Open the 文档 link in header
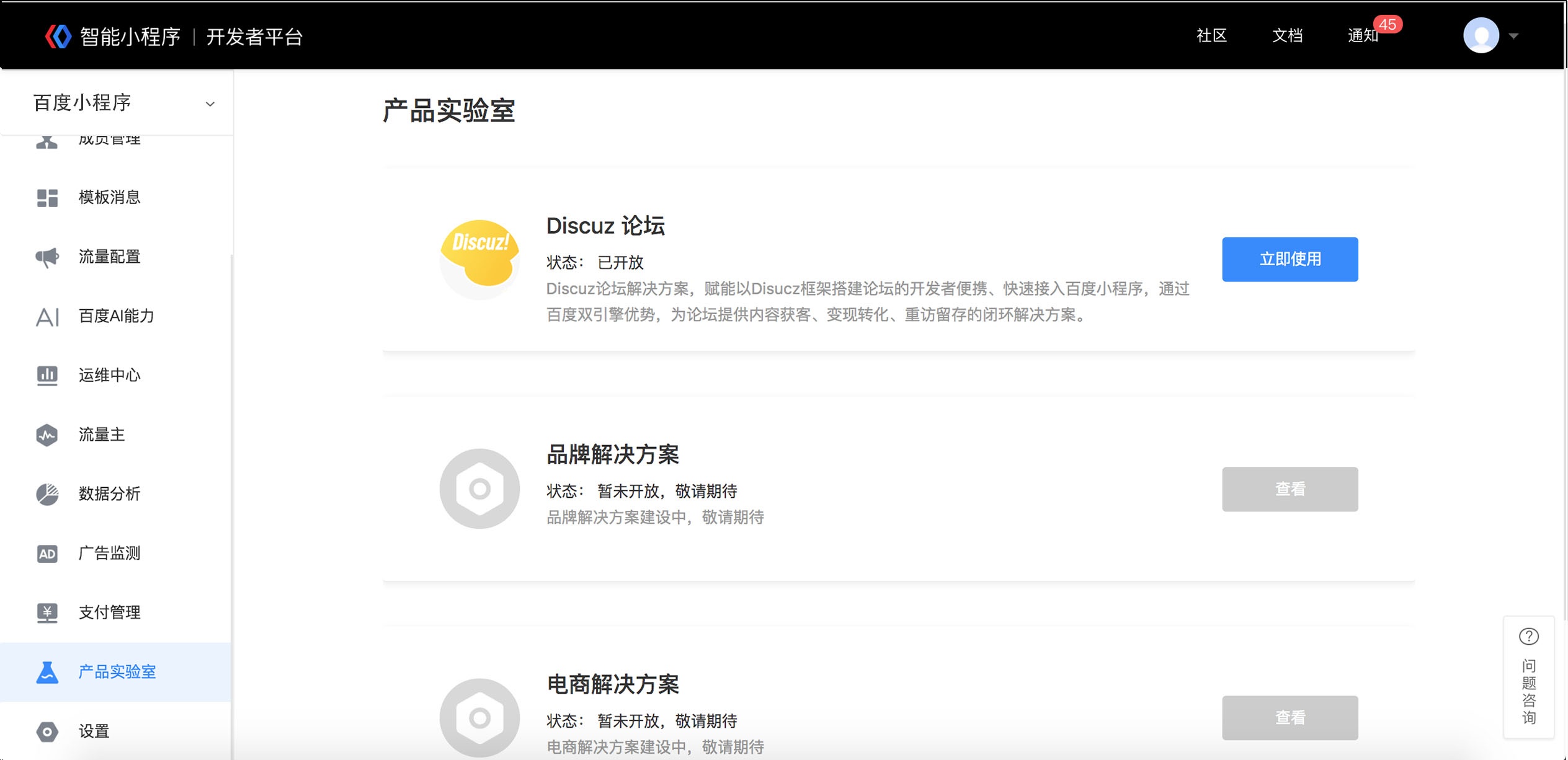The image size is (1568, 760). click(1287, 36)
